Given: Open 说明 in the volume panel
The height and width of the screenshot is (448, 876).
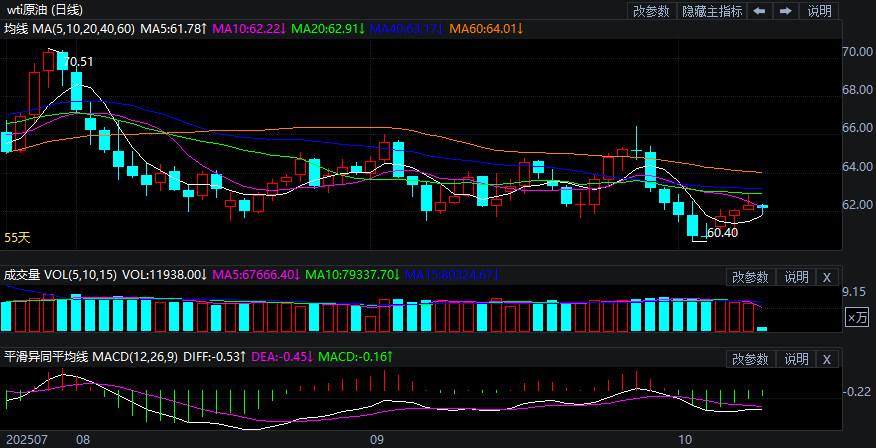Looking at the screenshot, I should [796, 277].
